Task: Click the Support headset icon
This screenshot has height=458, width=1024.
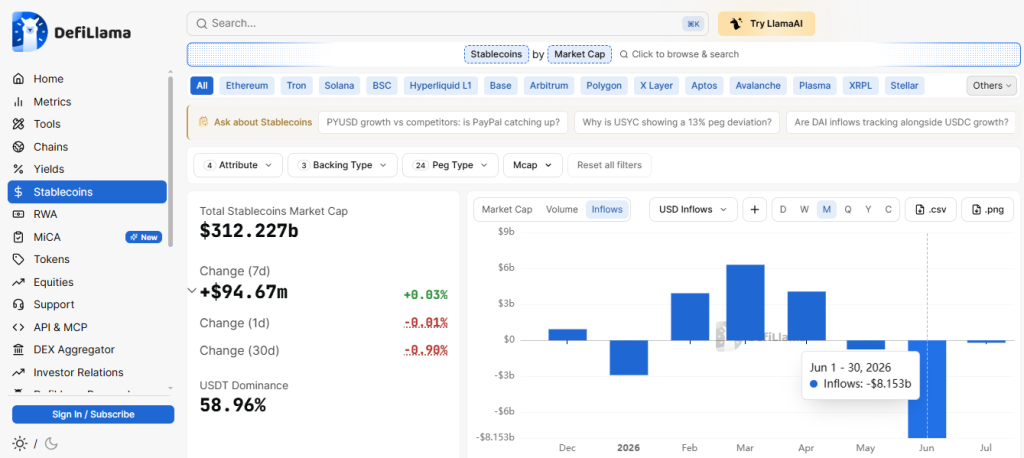Action: (19, 304)
